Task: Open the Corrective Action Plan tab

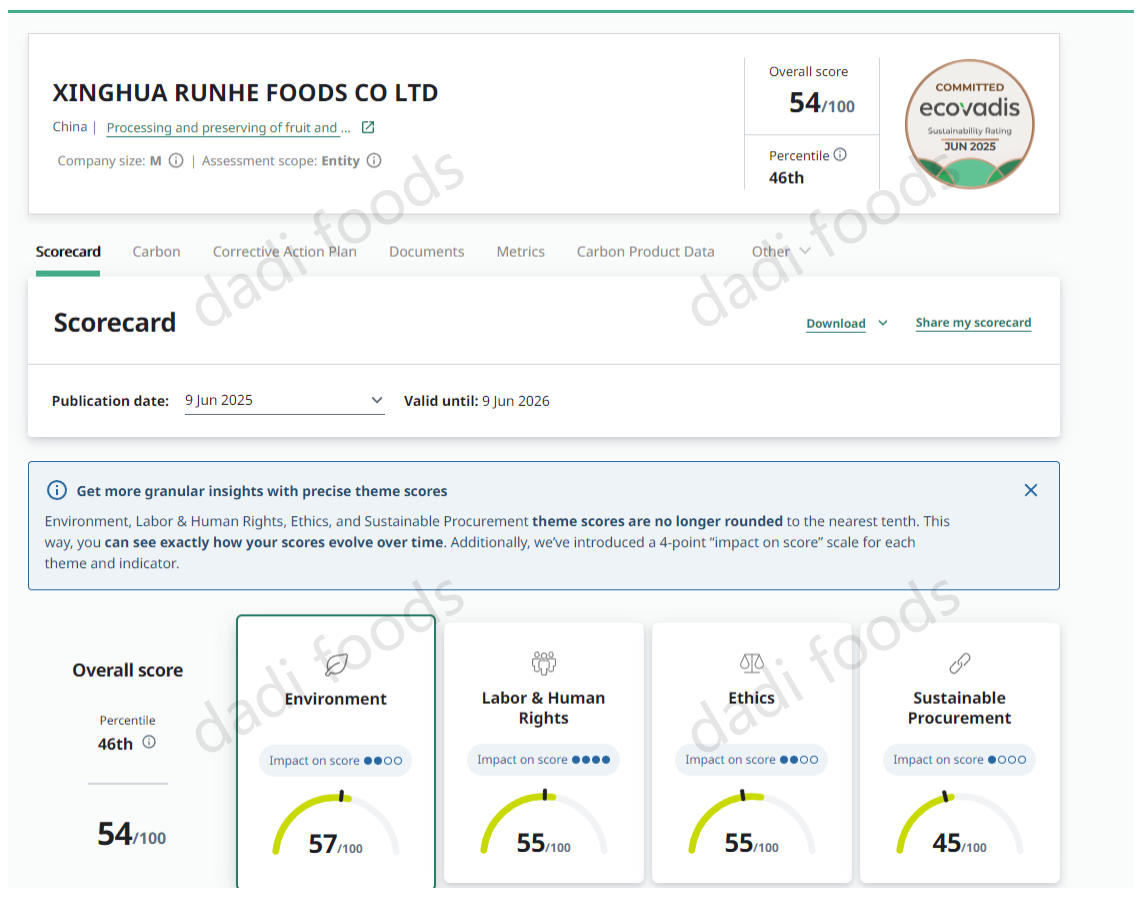Action: tap(284, 252)
